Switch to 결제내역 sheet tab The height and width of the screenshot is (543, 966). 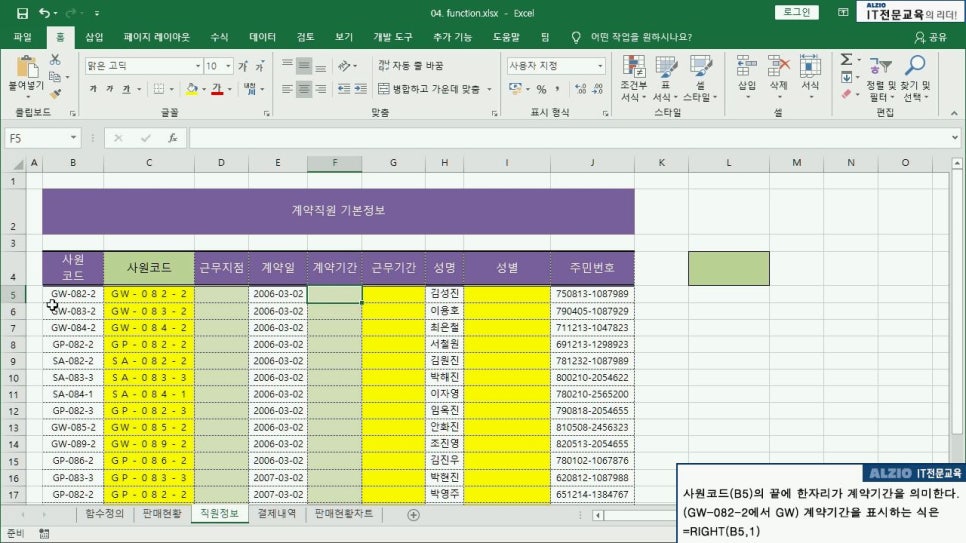point(277,514)
